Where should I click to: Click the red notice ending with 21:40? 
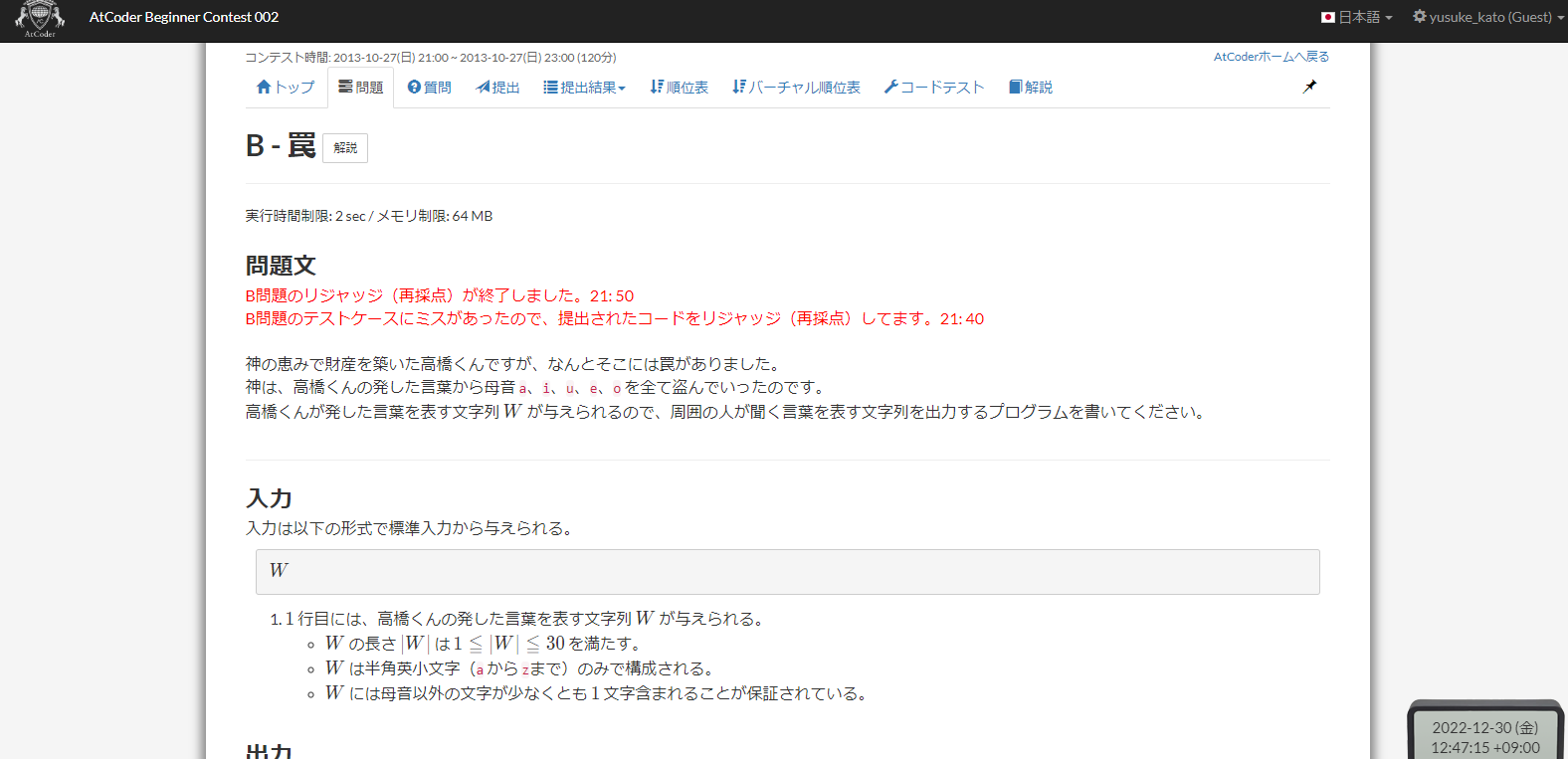(x=615, y=318)
